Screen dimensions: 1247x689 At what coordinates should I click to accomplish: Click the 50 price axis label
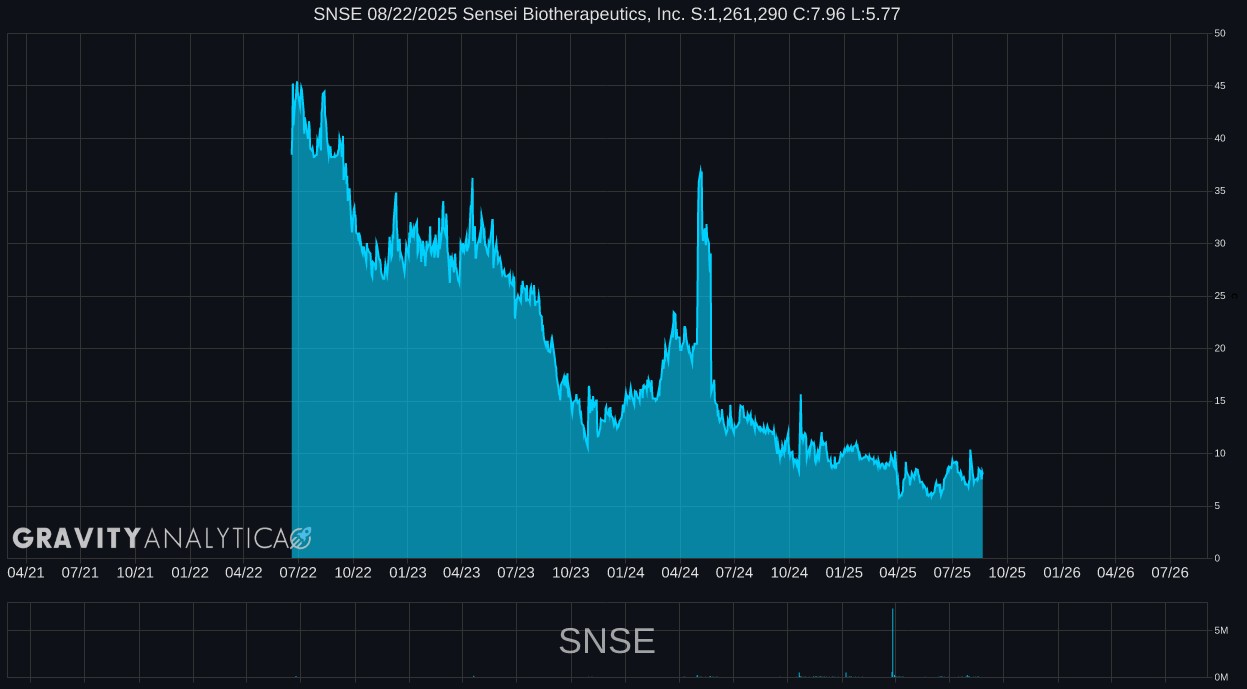tap(1220, 33)
